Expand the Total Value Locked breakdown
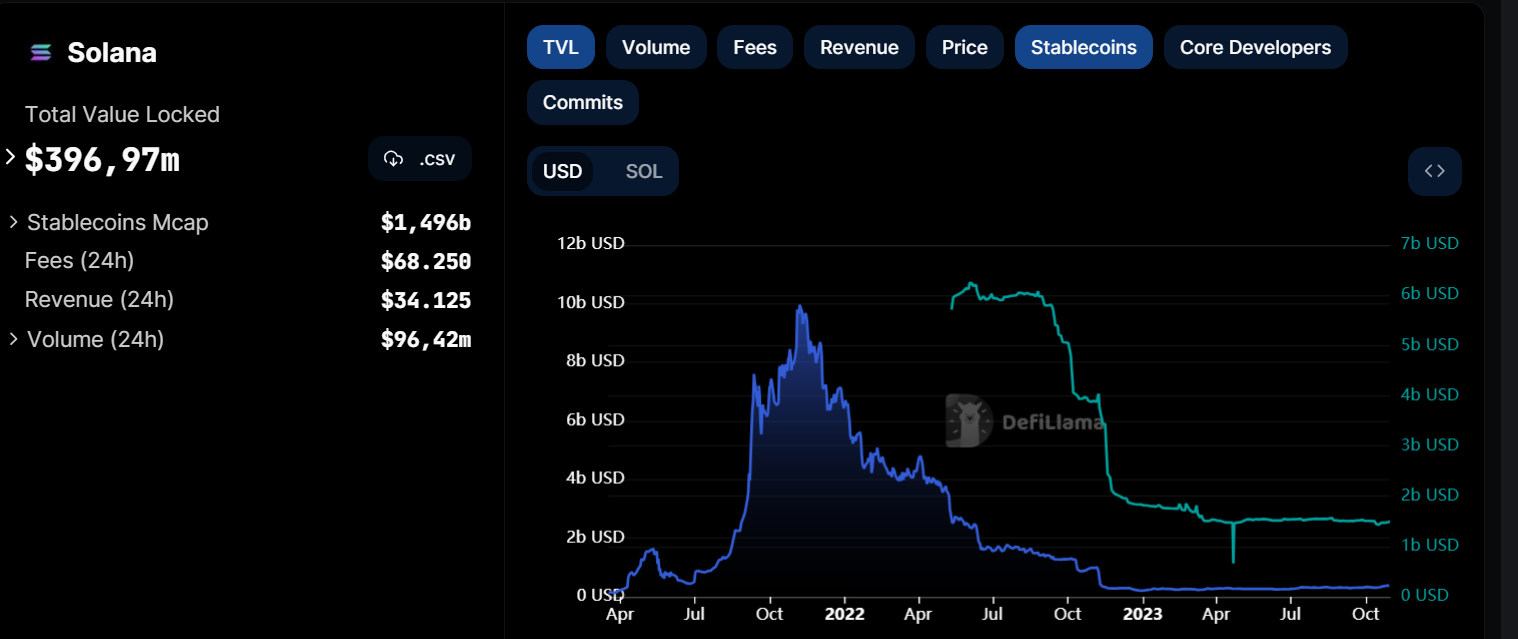The height and width of the screenshot is (639, 1518). 11,157
